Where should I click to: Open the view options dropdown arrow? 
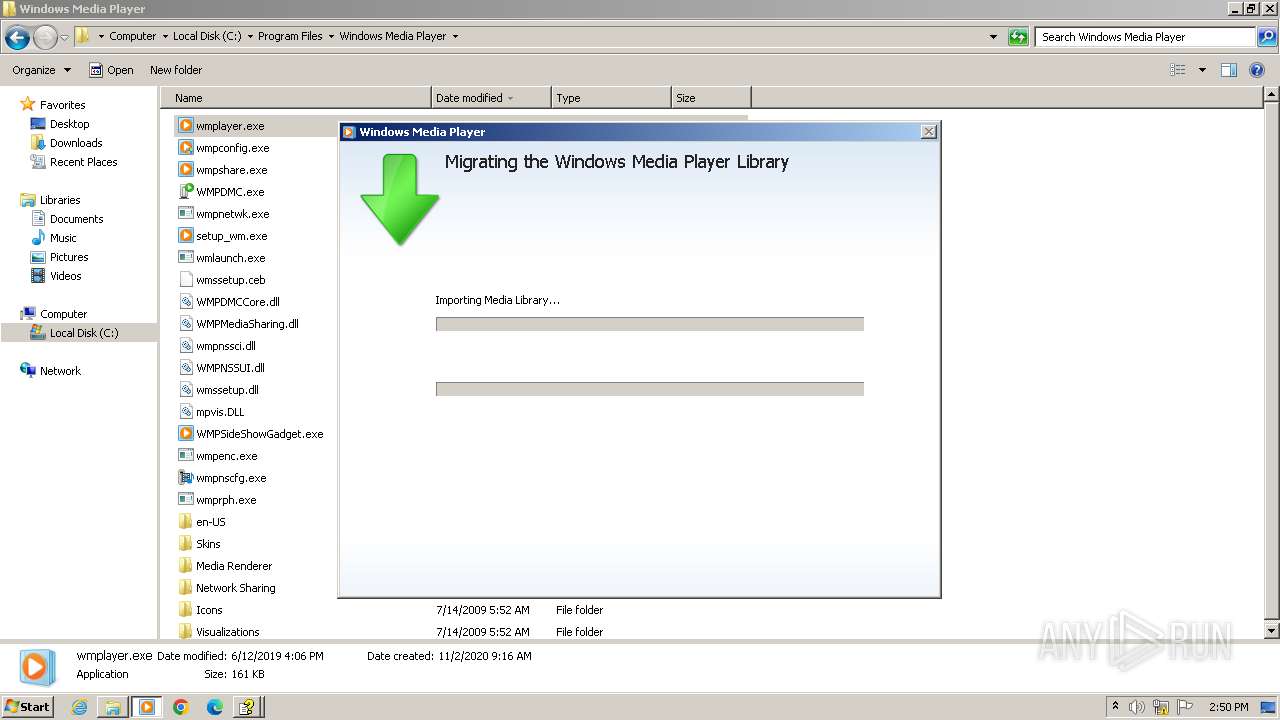pos(1202,70)
